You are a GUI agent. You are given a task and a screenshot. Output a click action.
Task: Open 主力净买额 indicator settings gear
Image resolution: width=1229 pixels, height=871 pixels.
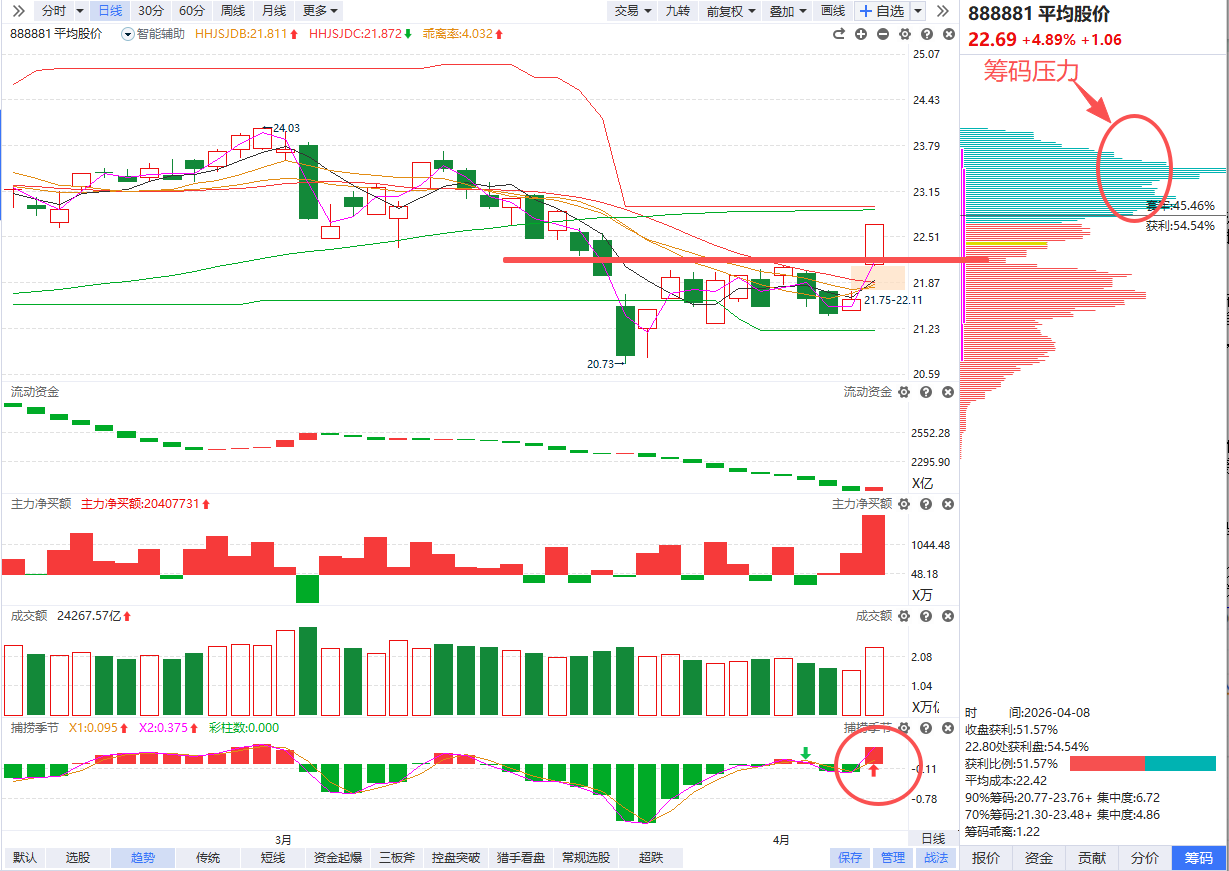point(905,504)
